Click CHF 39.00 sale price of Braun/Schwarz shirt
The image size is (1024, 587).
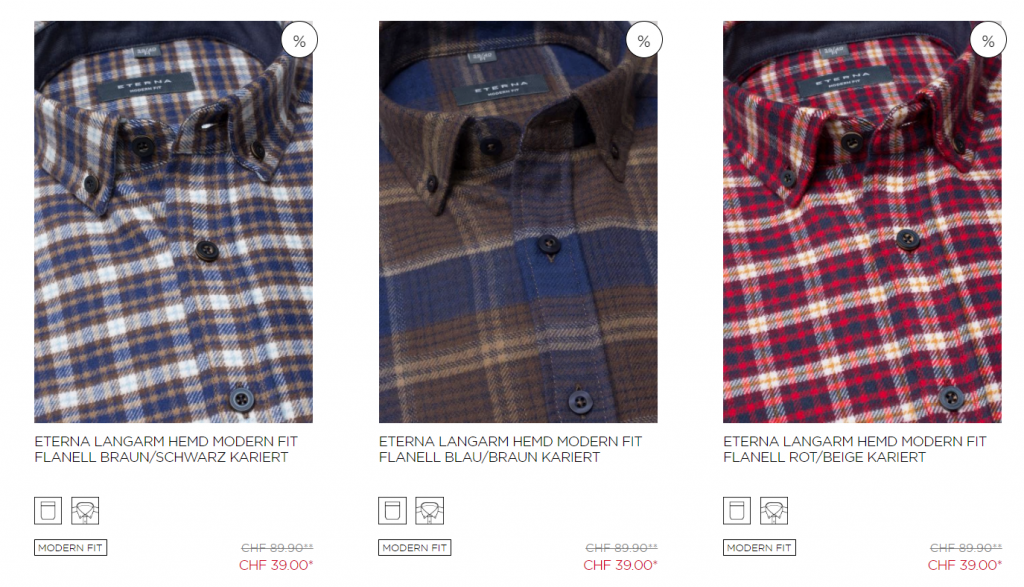(276, 565)
